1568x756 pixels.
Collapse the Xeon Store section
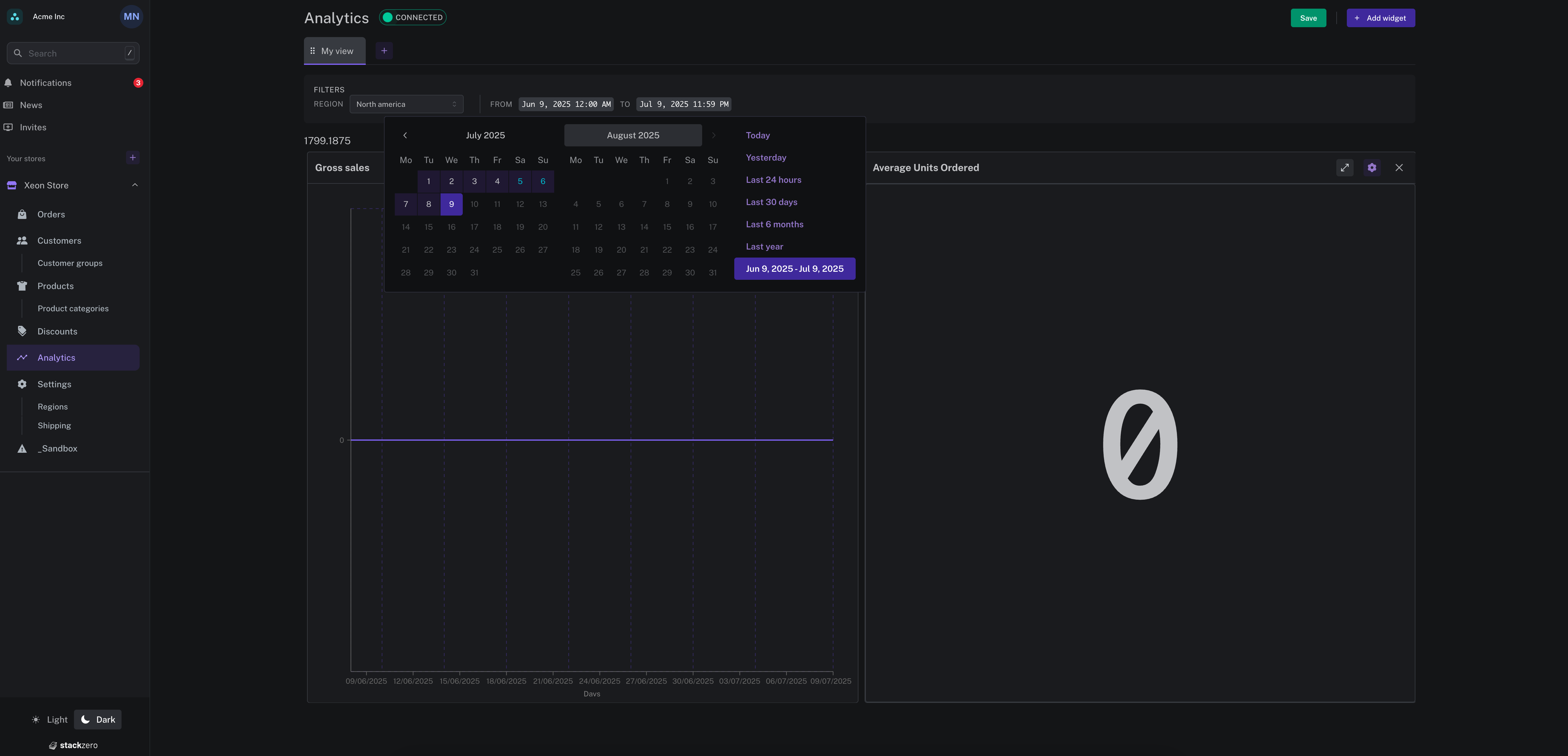coord(134,184)
